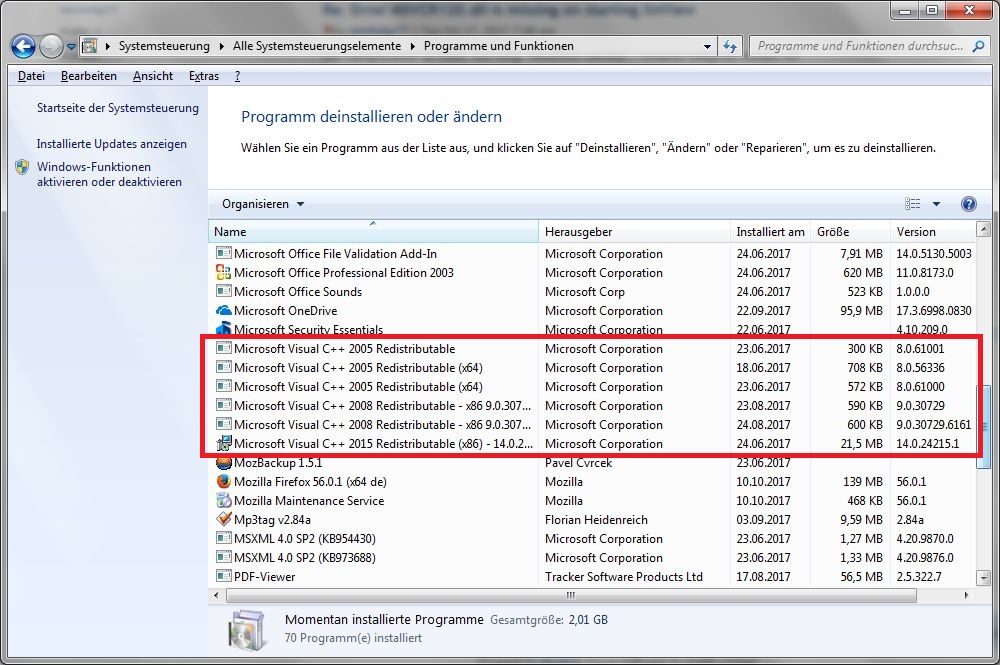Image resolution: width=1000 pixels, height=665 pixels.
Task: Click the horizontal scrollbar thumb
Action: pyautogui.click(x=571, y=596)
